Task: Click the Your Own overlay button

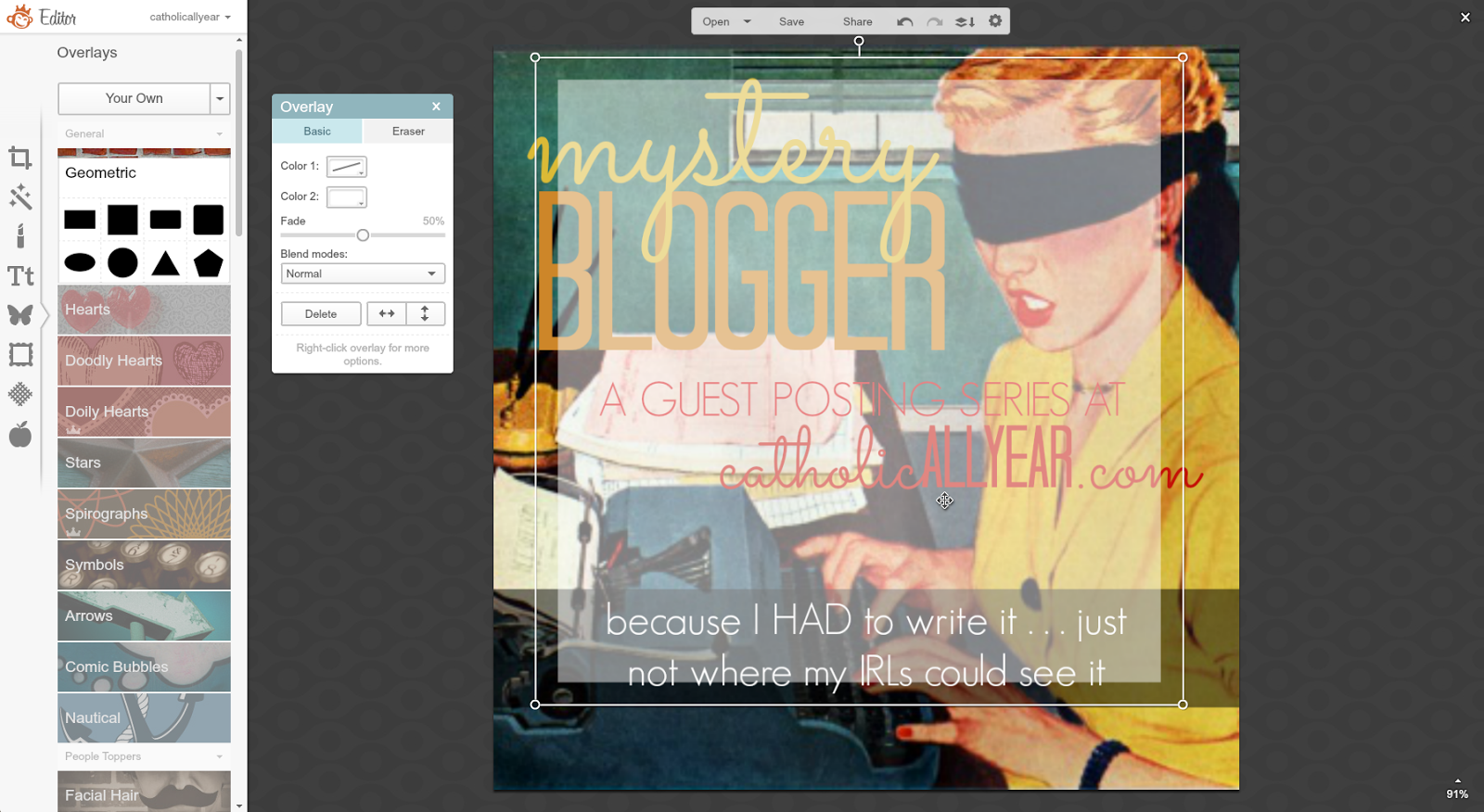Action: point(134,98)
